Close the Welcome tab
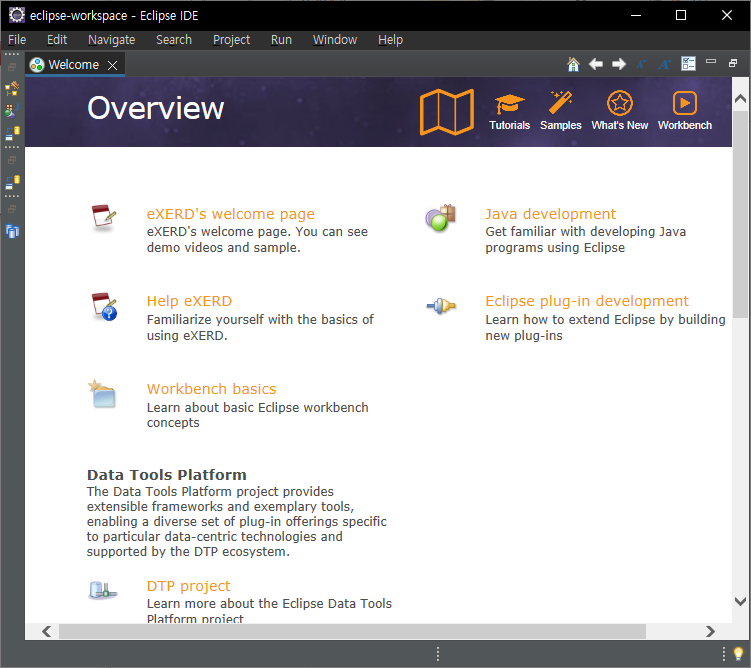 pyautogui.click(x=112, y=65)
